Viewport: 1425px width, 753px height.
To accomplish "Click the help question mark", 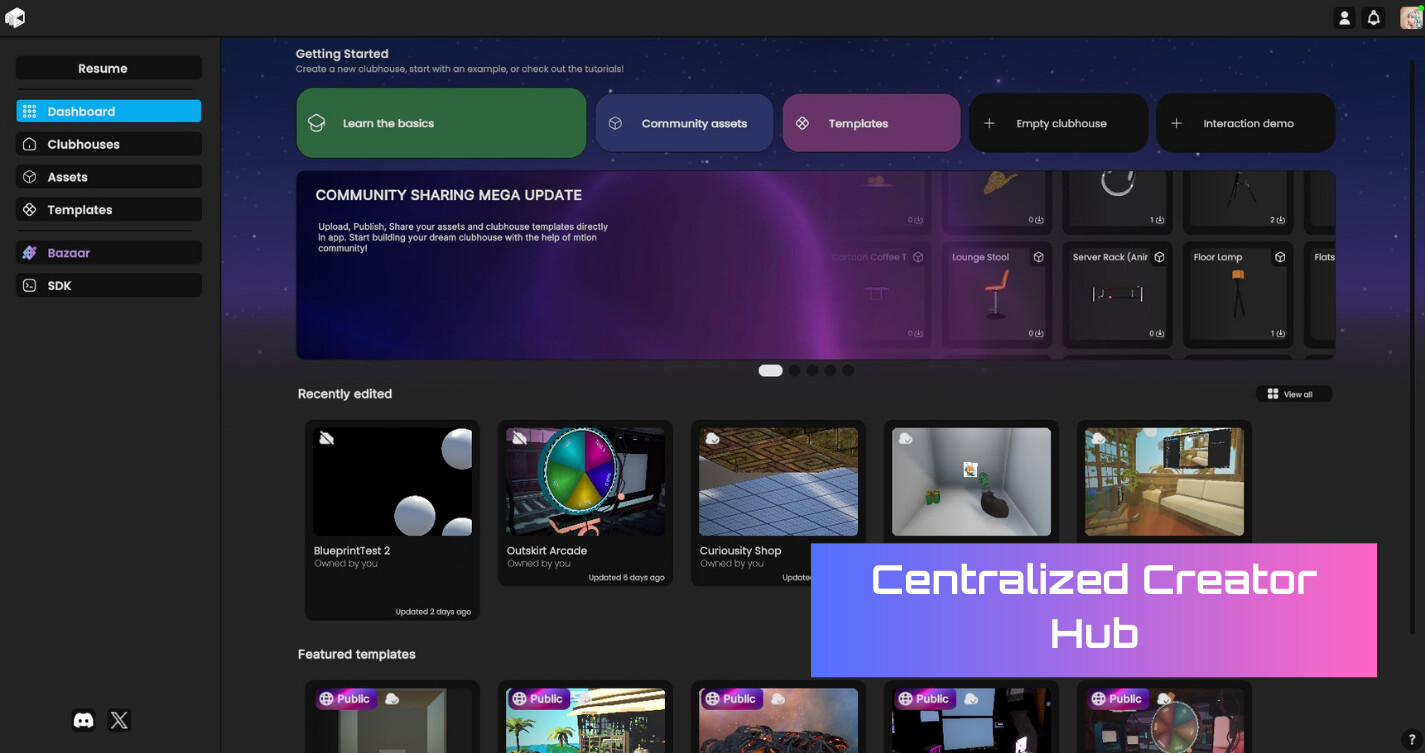I will (x=1411, y=740).
